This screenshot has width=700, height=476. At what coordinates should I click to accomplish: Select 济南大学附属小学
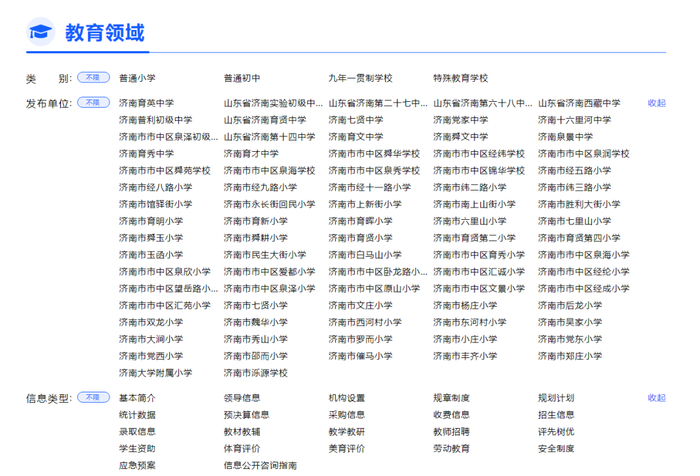click(x=155, y=373)
